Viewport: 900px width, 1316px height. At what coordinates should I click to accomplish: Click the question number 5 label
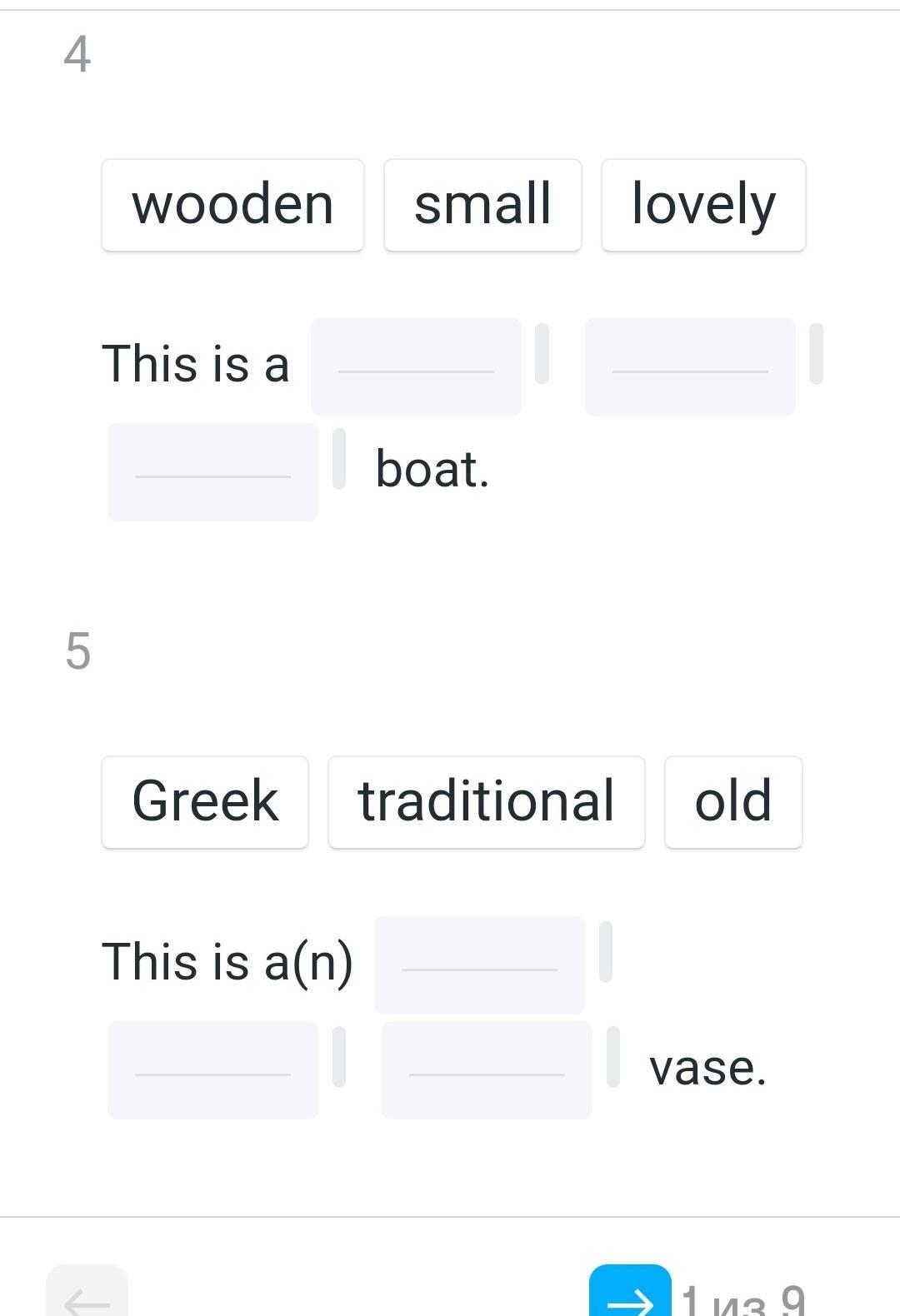(77, 651)
